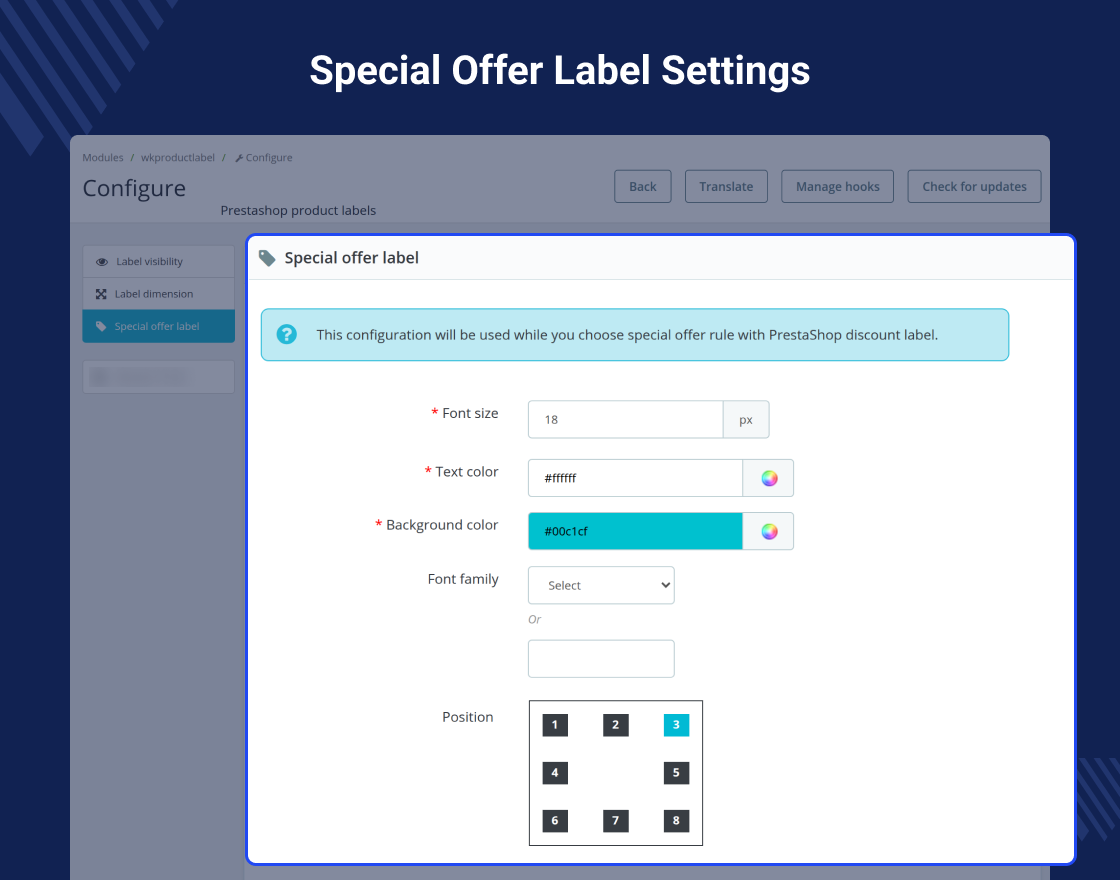
Task: Click the custom font family text box
Action: 601,659
